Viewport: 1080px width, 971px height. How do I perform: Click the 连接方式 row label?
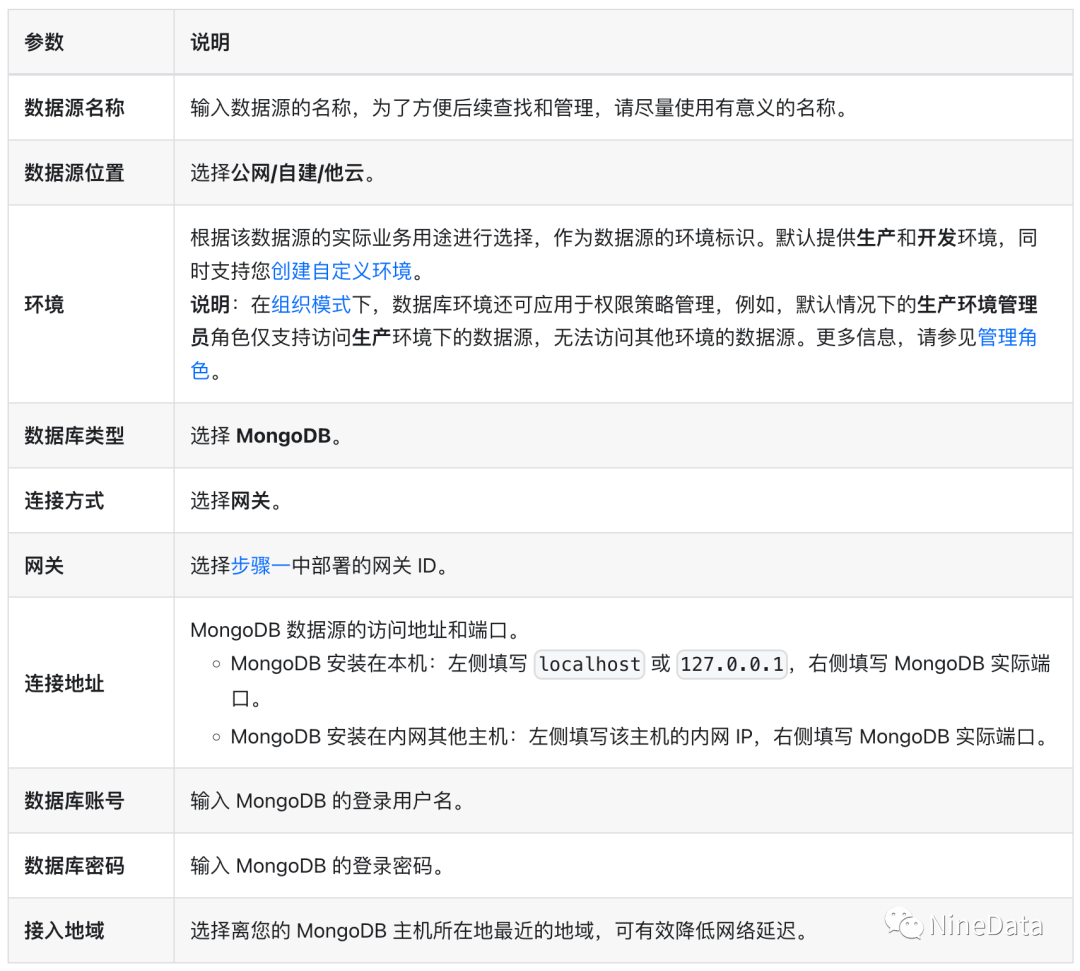(64, 500)
